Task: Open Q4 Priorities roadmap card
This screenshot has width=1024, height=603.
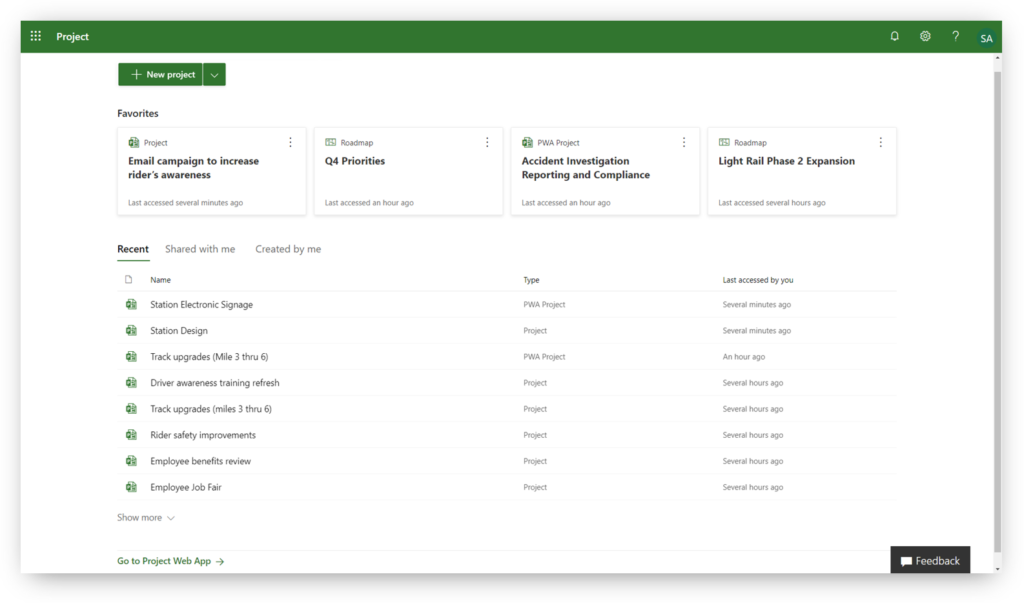Action: [408, 171]
